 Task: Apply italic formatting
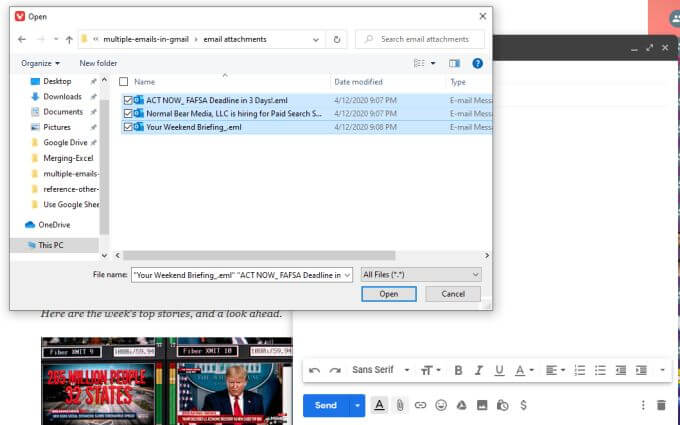tap(478, 370)
